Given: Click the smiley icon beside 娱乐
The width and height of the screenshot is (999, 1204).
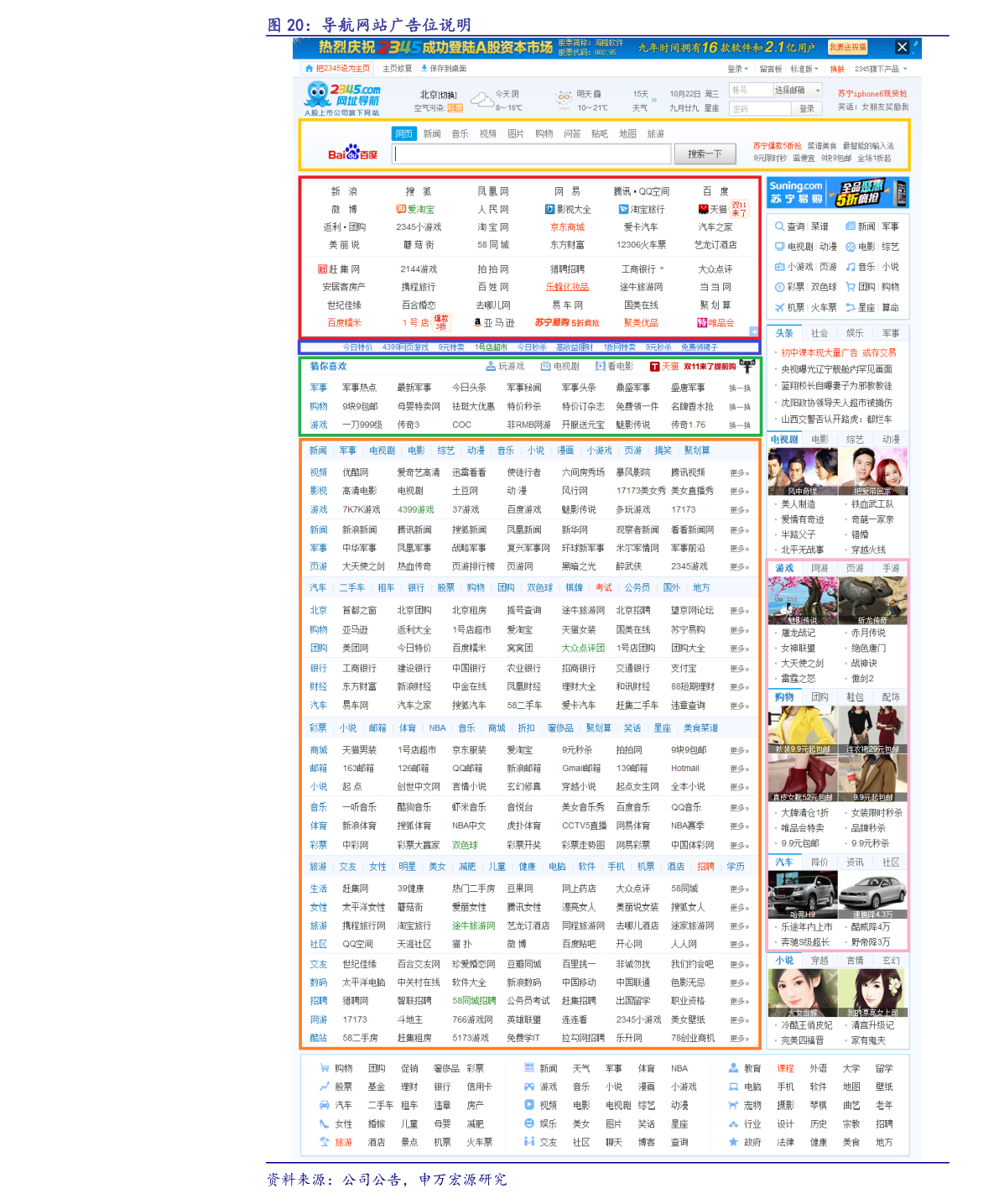Looking at the screenshot, I should tap(529, 1123).
